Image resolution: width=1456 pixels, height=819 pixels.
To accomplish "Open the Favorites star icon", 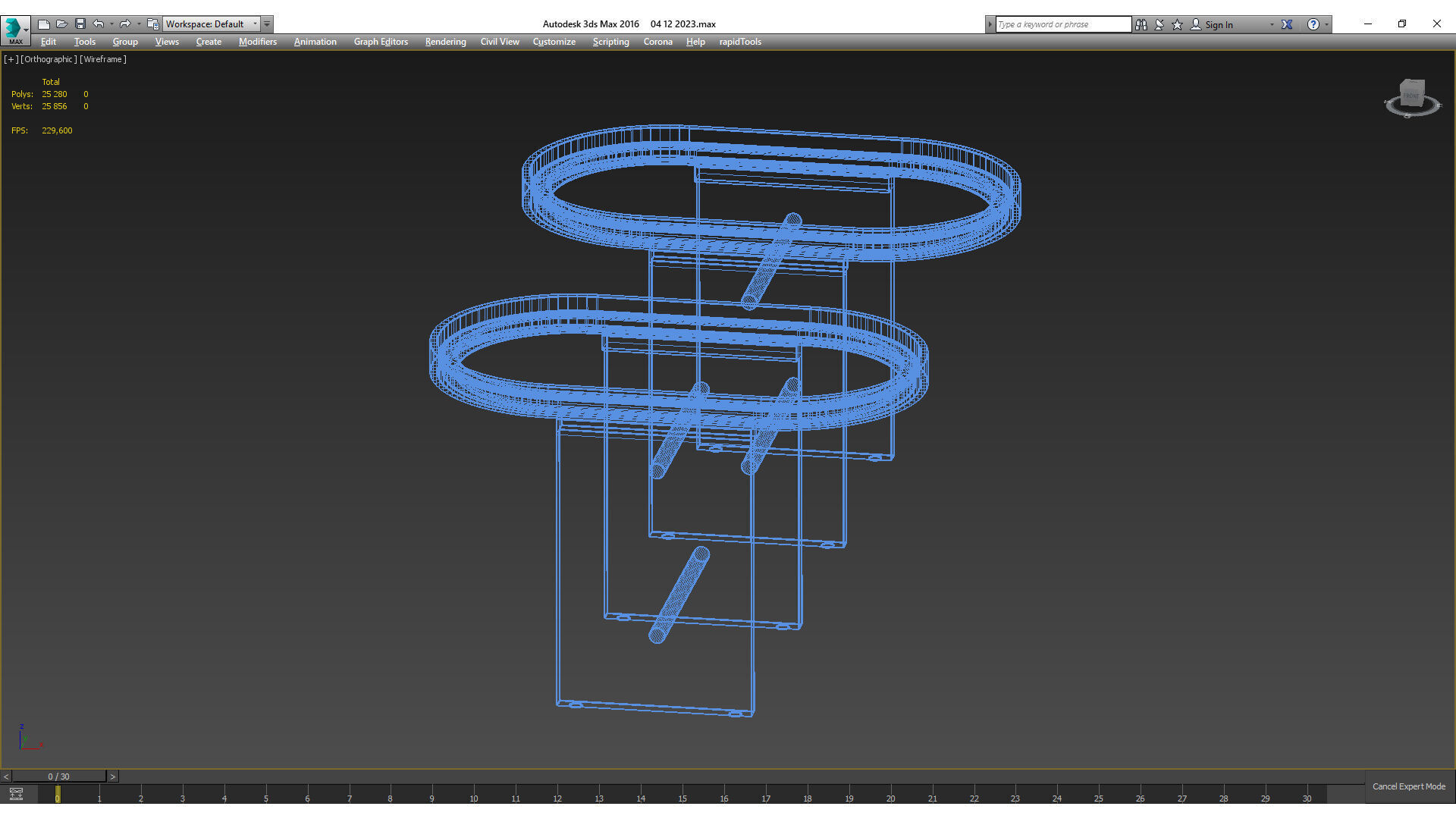I will pos(1178,24).
